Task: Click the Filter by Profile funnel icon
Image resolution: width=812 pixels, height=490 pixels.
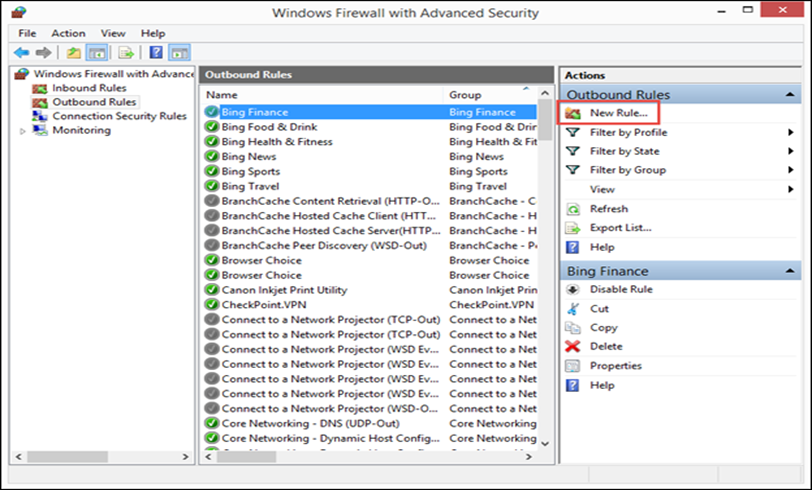Action: coord(573,132)
